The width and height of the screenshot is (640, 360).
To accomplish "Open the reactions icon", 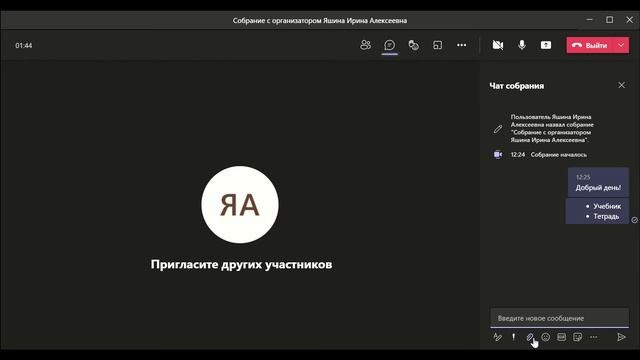I will point(413,45).
